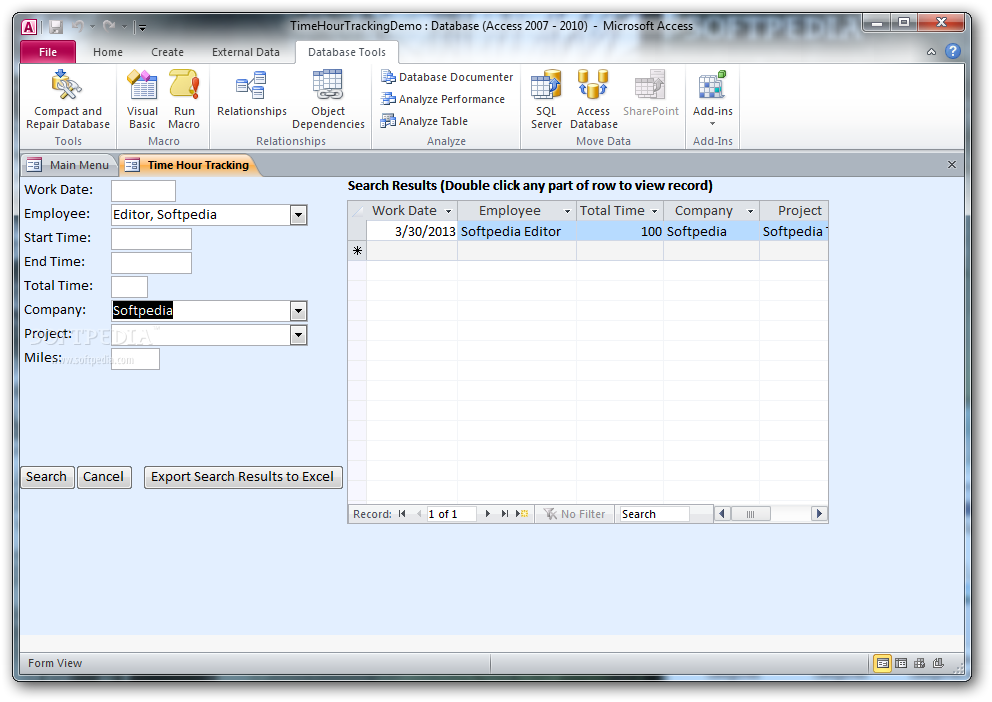
Task: Click the Total Time input field
Action: 129,287
